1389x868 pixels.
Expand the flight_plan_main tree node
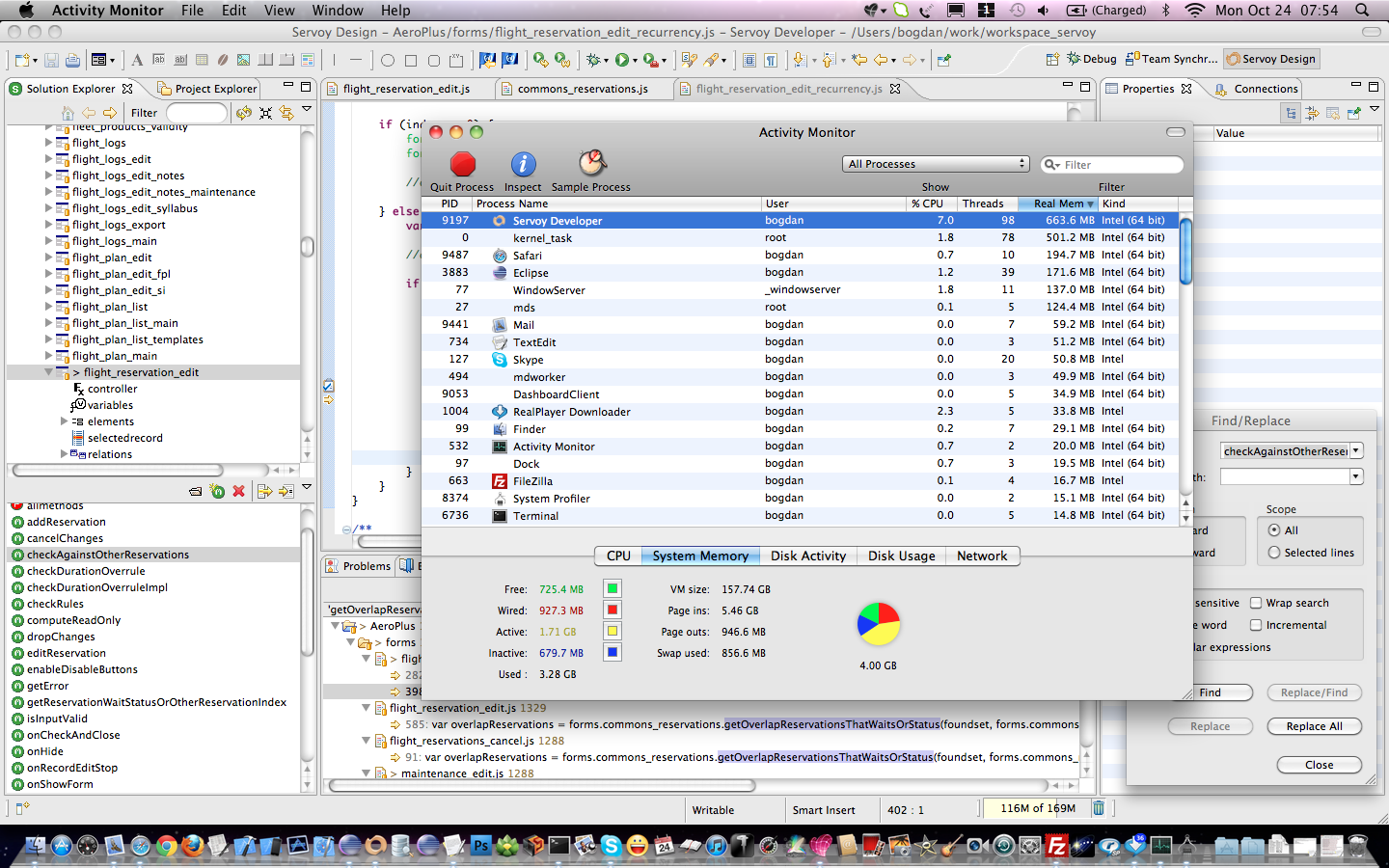click(49, 356)
